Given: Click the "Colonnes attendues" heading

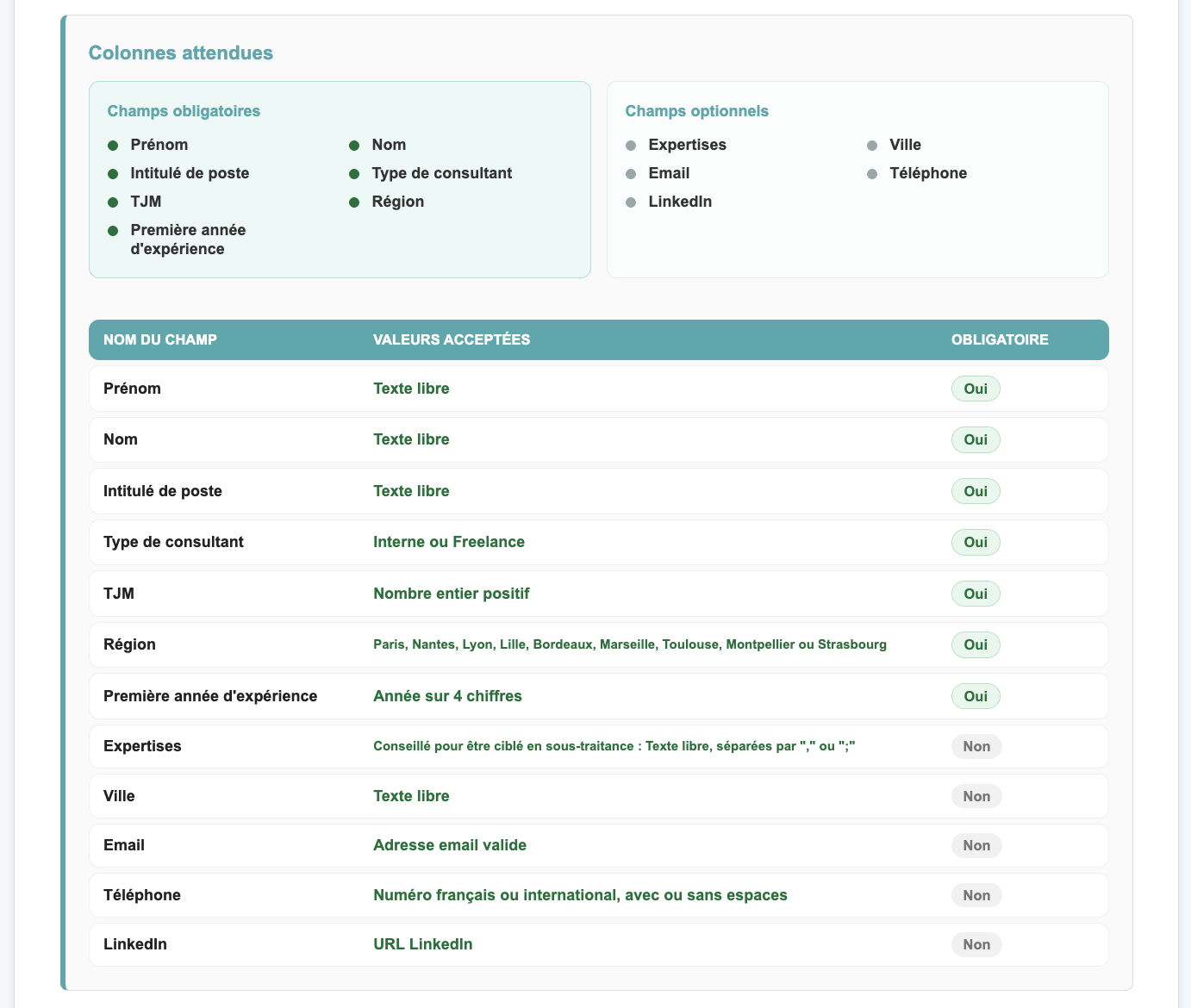Looking at the screenshot, I should pos(181,53).
